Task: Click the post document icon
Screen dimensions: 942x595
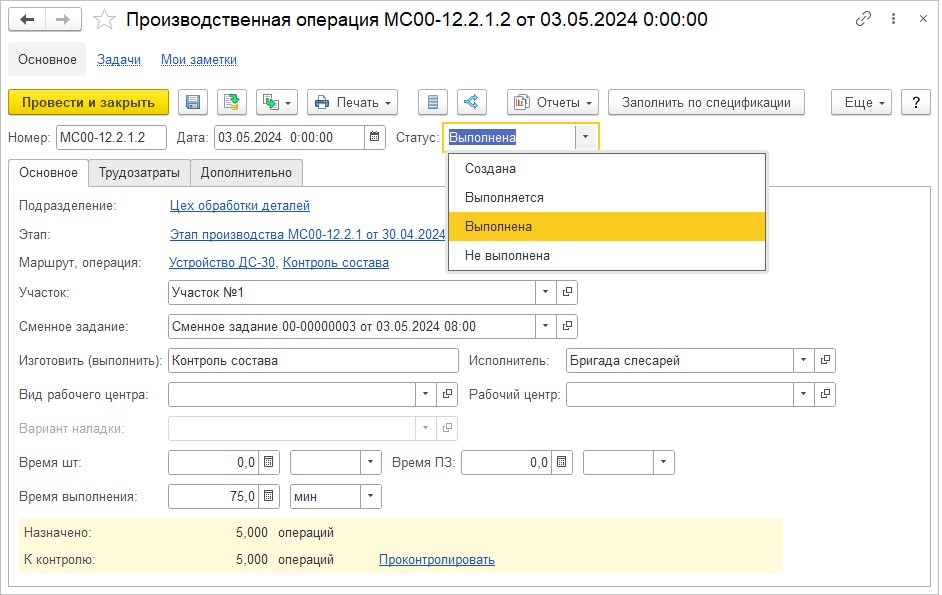Action: click(x=232, y=102)
